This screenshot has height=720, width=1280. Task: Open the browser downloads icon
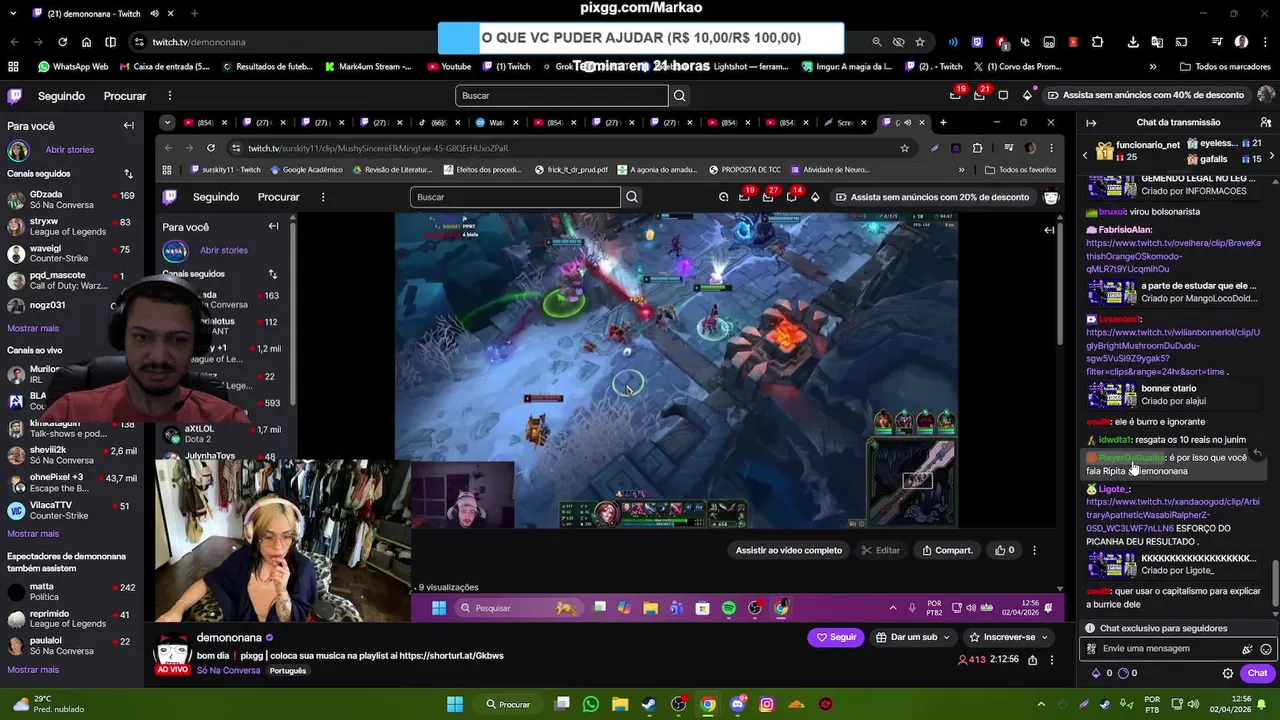coord(1133,42)
